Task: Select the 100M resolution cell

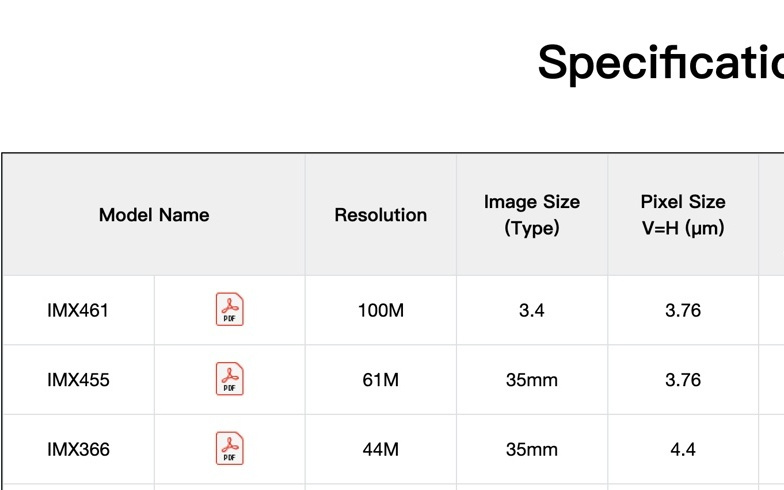Action: [x=381, y=310]
